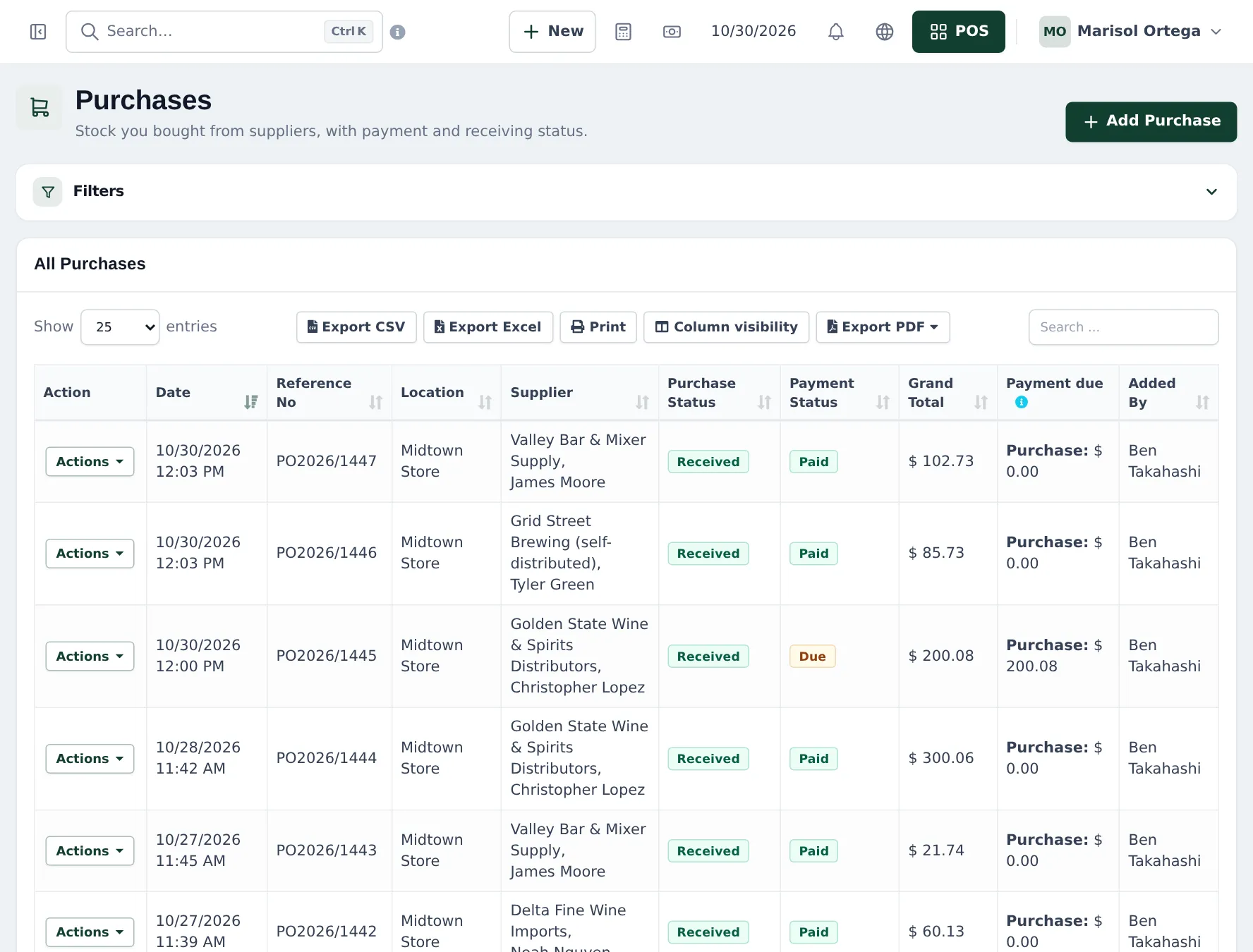Screen dimensions: 1253x952
Task: Open Actions menu for PO2026/1444
Action: pos(90,759)
